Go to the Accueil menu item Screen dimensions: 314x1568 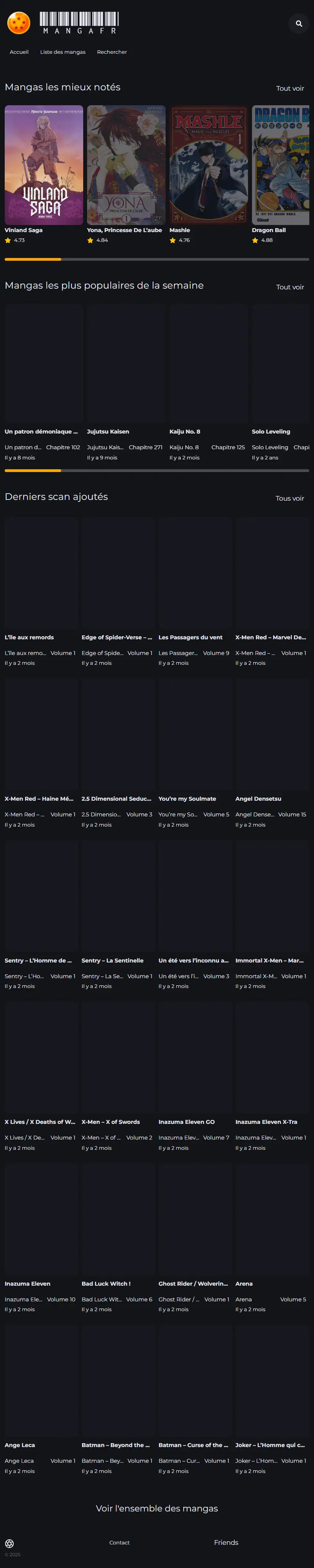pyautogui.click(x=19, y=52)
